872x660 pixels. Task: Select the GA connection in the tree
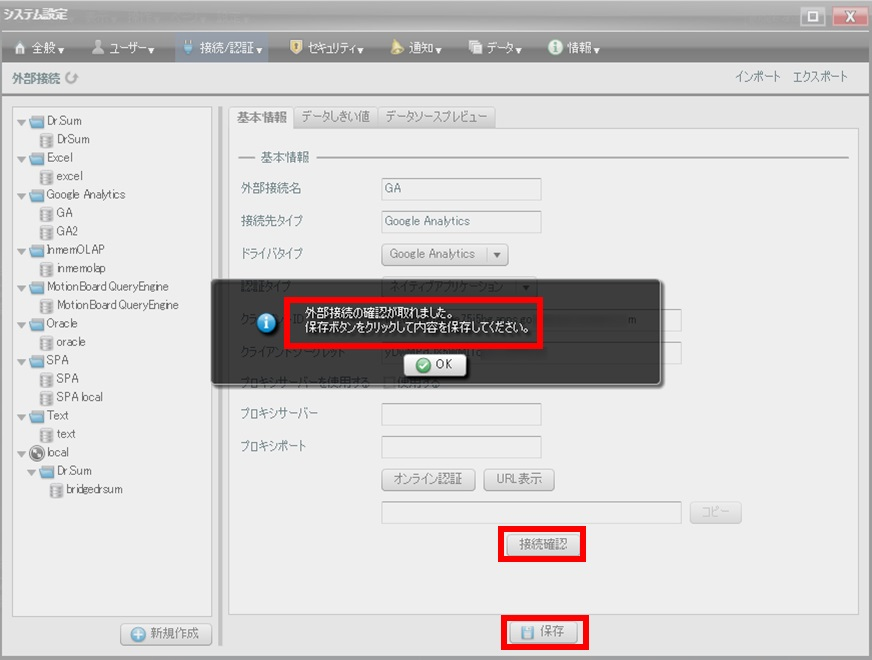tap(65, 213)
